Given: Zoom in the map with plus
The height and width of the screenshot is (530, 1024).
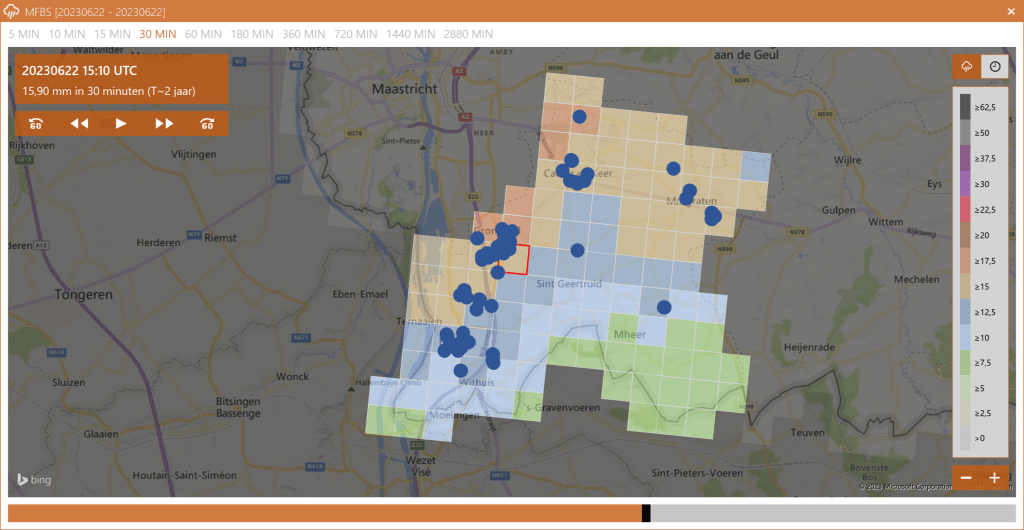Looking at the screenshot, I should [x=994, y=478].
